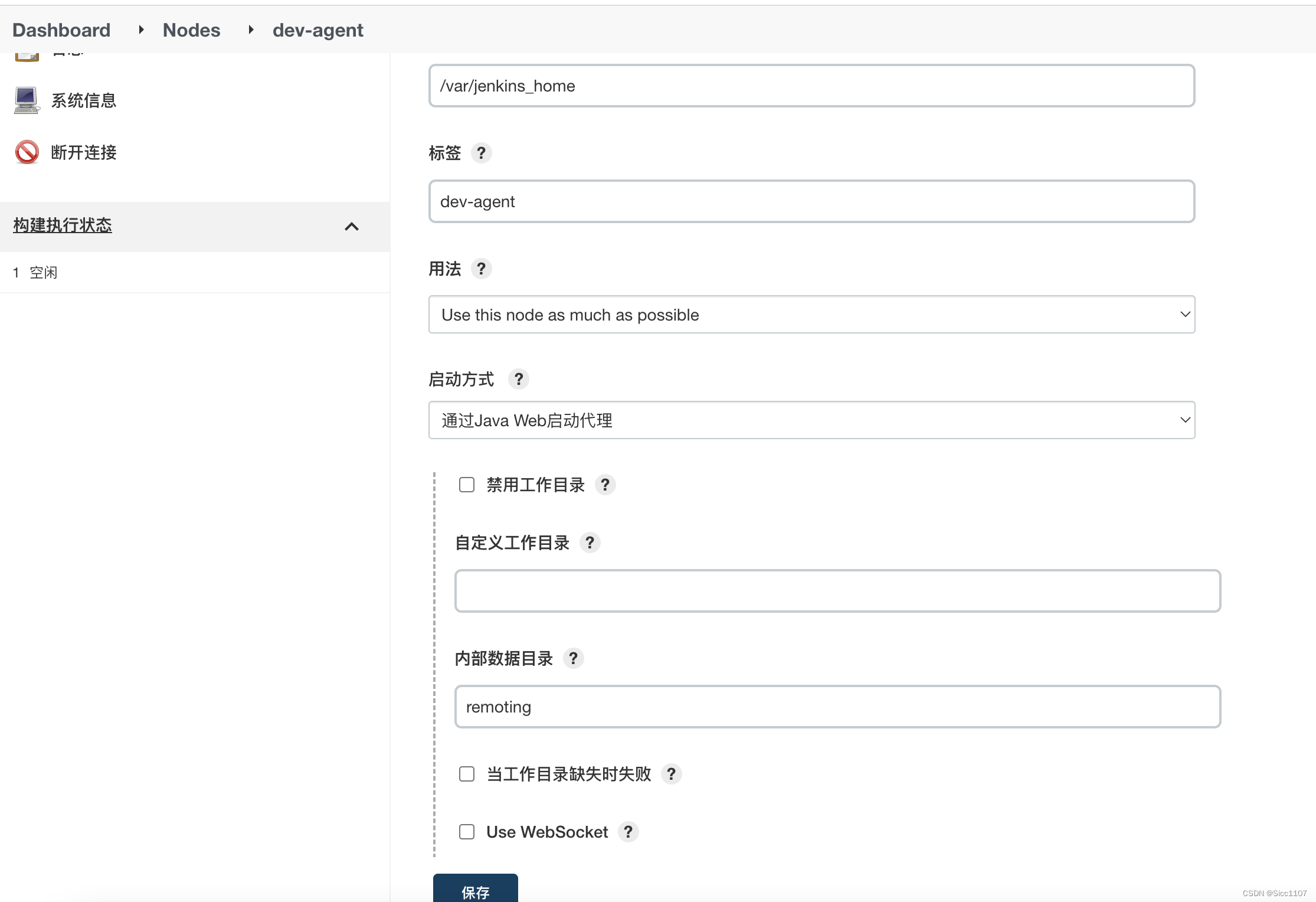The image size is (1316, 902).
Task: Open 系统信息 sidebar link
Action: (x=84, y=100)
